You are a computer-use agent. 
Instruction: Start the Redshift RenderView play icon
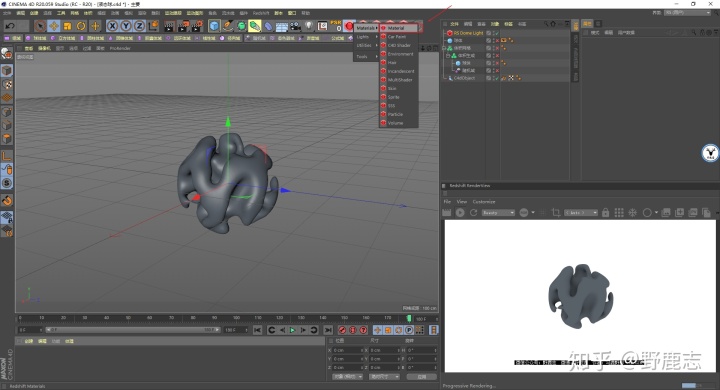click(x=460, y=213)
